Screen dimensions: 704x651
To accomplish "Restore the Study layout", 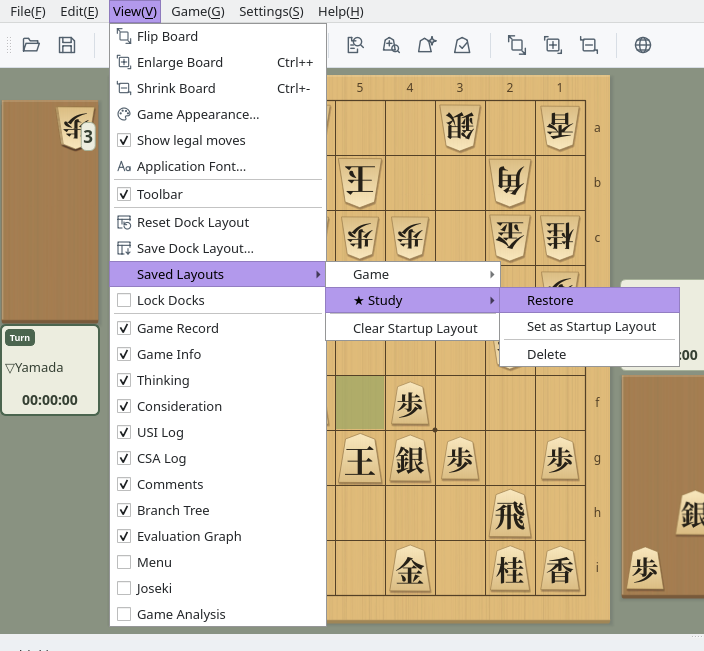I will click(x=590, y=300).
